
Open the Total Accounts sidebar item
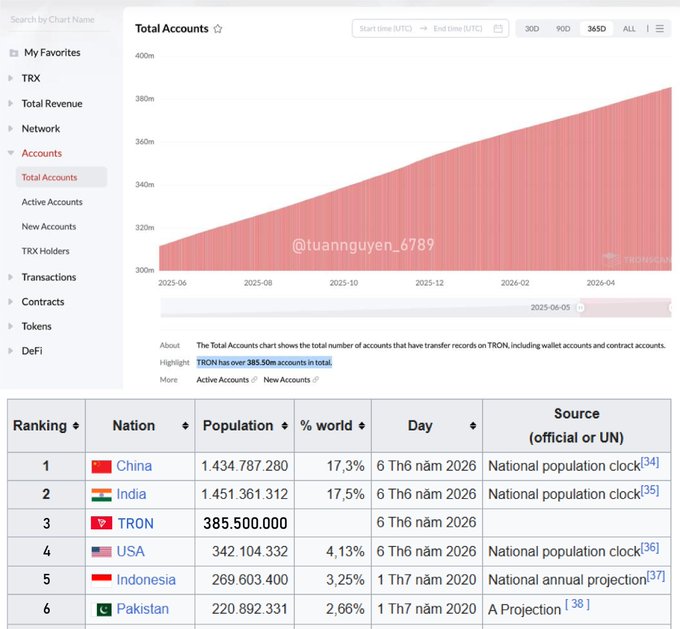click(61, 177)
